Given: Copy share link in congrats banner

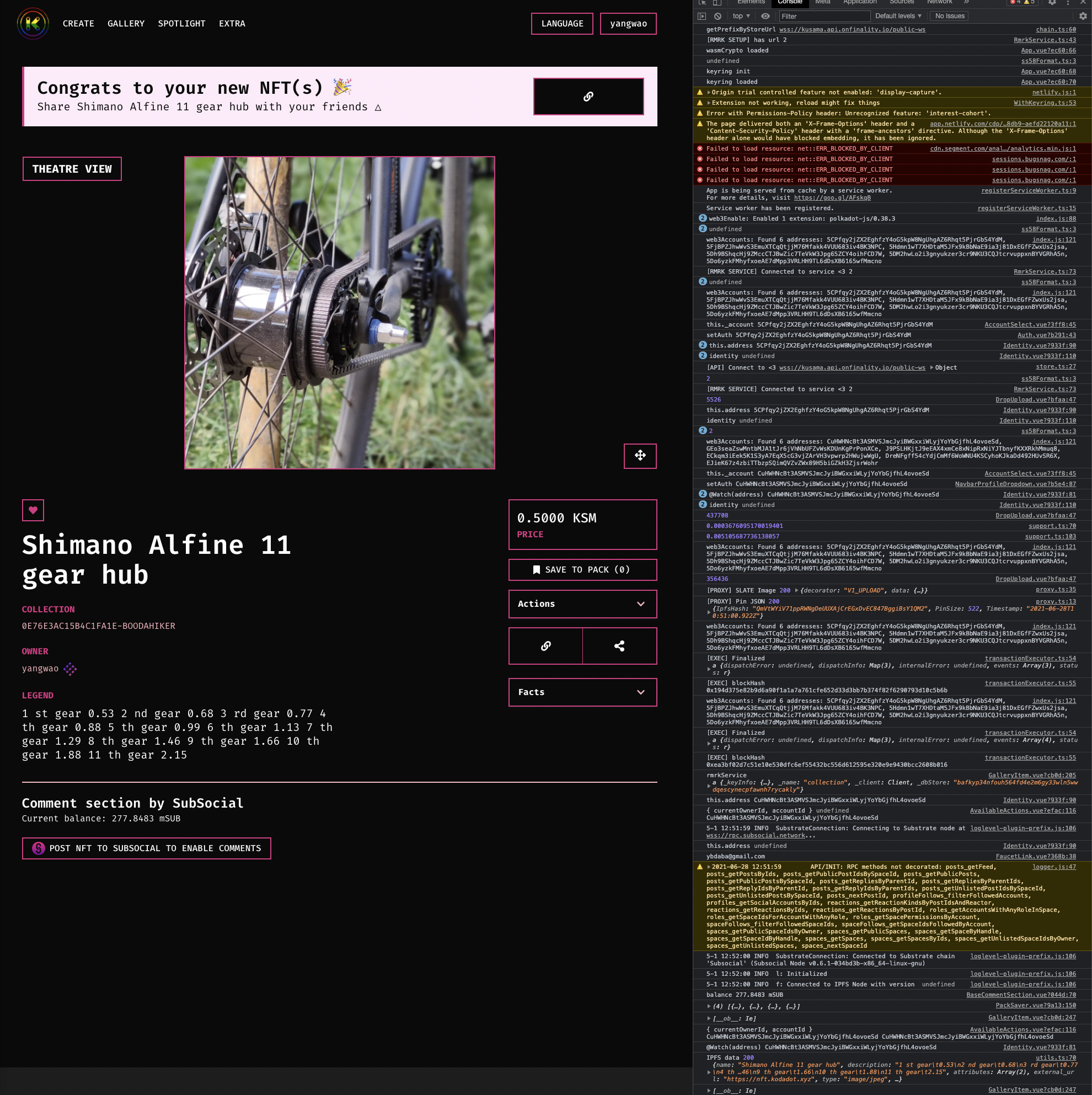Looking at the screenshot, I should [x=588, y=97].
